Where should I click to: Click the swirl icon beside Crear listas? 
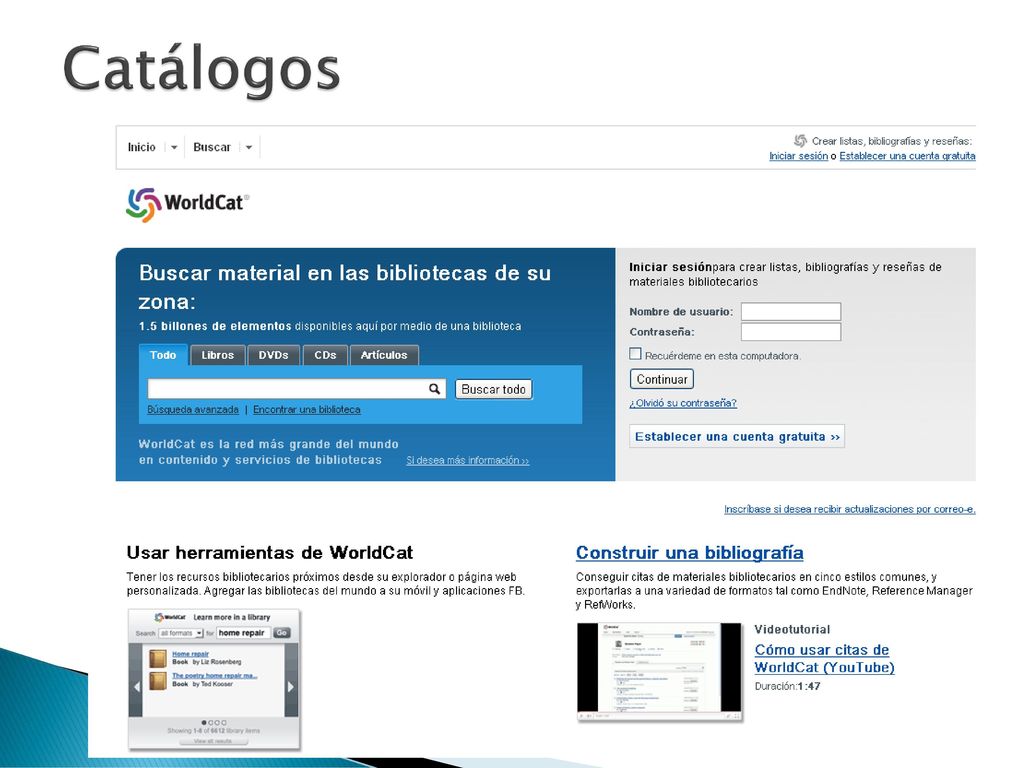pyautogui.click(x=800, y=140)
